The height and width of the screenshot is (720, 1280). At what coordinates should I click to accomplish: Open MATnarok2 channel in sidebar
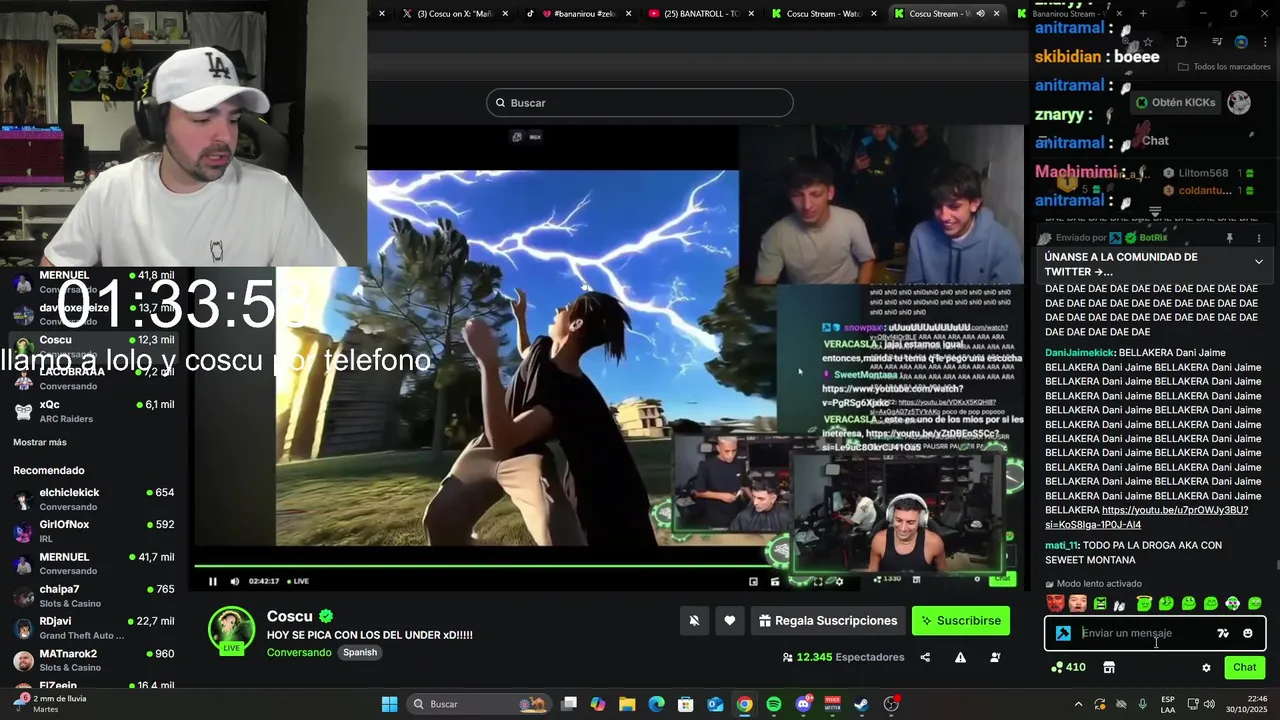pyautogui.click(x=95, y=660)
